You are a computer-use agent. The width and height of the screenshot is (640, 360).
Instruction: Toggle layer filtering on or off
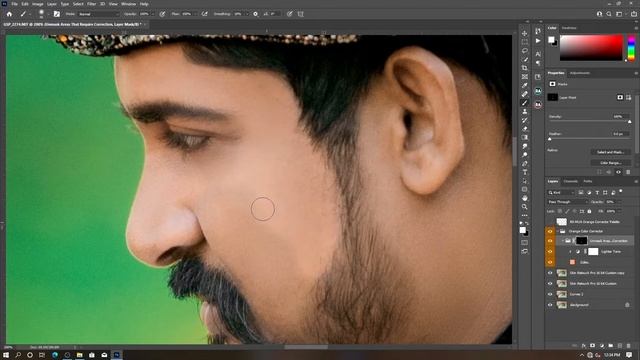[x=621, y=191]
